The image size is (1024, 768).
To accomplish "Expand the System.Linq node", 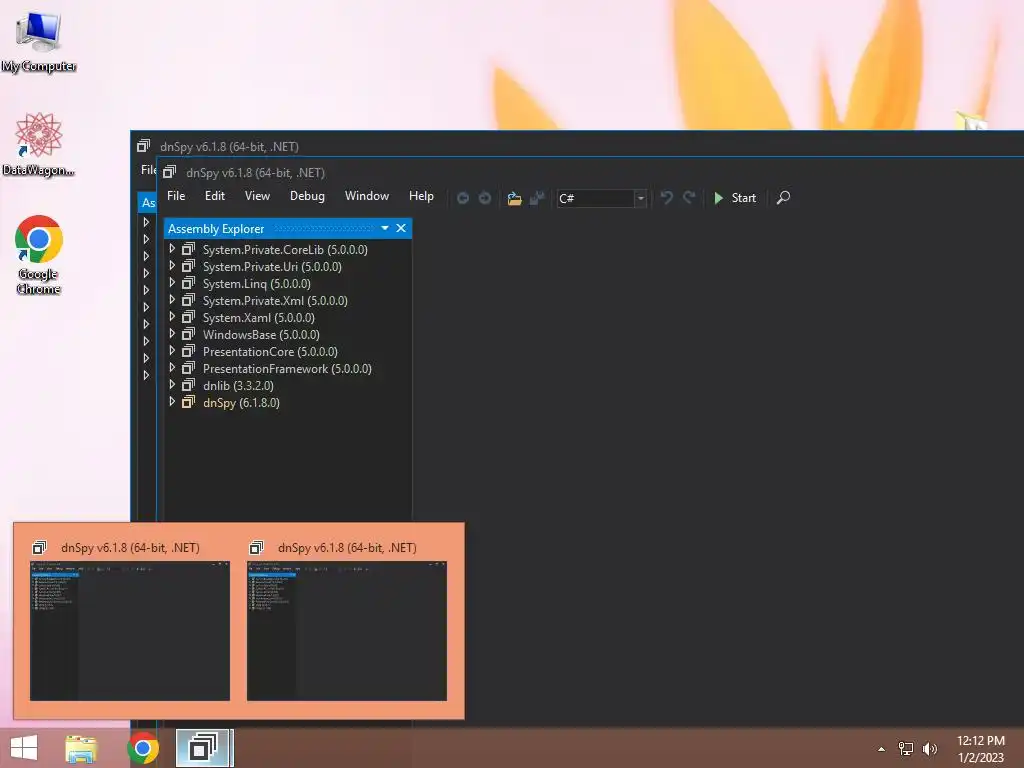I will [x=172, y=283].
